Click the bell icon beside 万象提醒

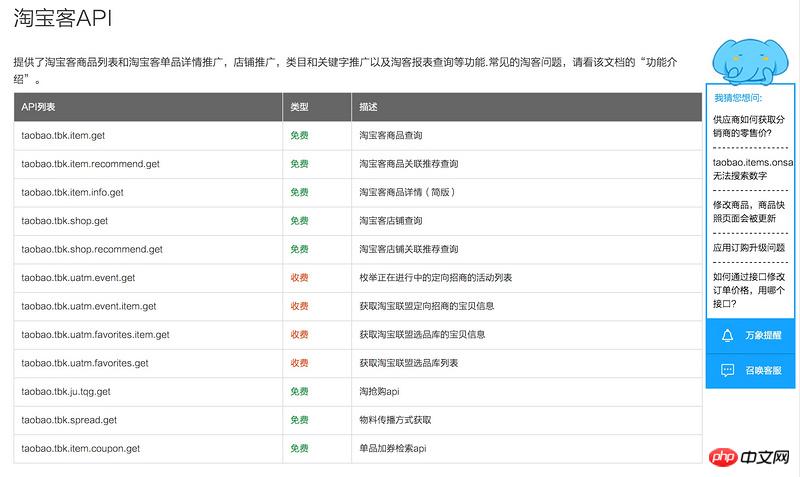coord(728,335)
